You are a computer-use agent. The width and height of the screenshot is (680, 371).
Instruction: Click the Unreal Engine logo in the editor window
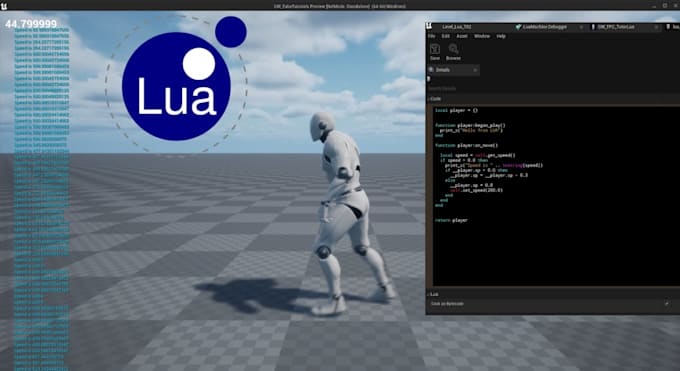click(429, 26)
